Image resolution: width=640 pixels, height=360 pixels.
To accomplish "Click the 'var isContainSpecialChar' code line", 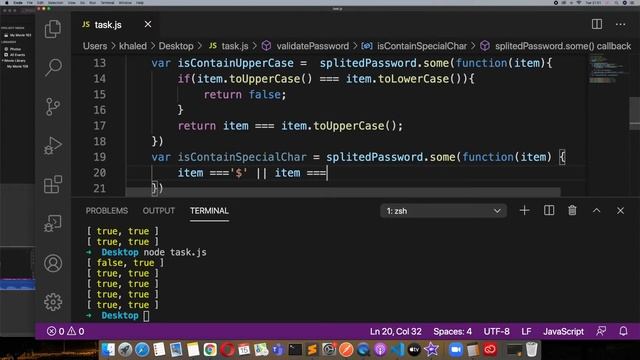I will [358, 157].
